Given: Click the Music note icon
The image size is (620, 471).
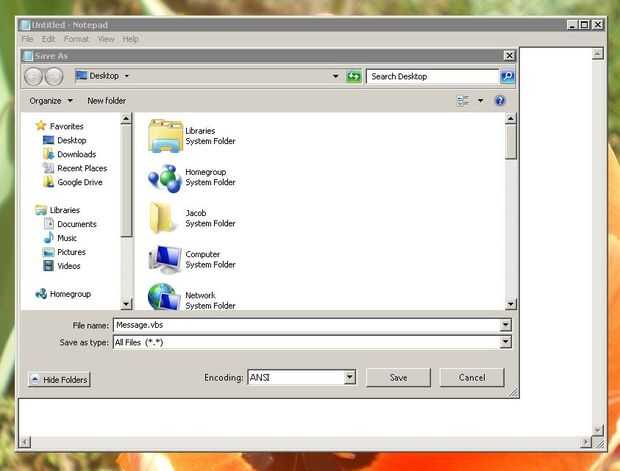Looking at the screenshot, I should point(49,238).
